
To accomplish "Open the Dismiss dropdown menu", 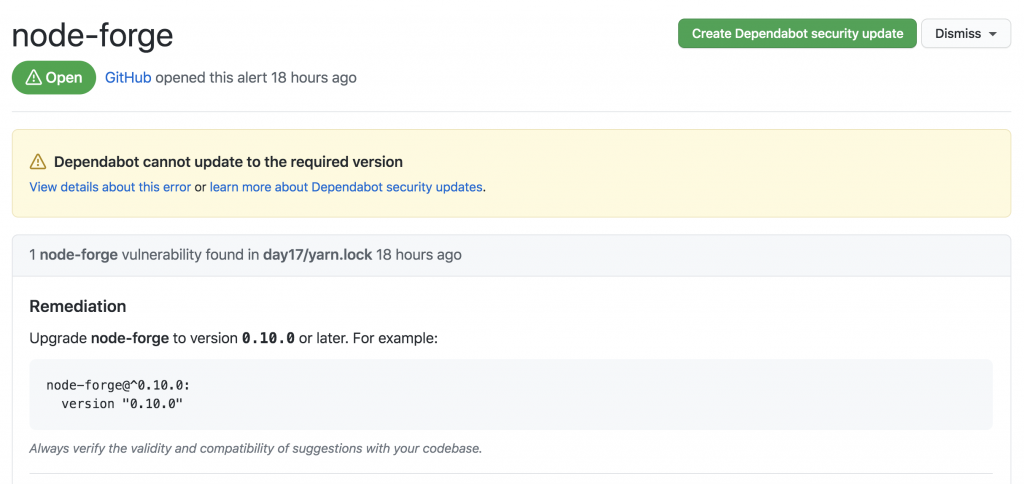I will tap(965, 33).
